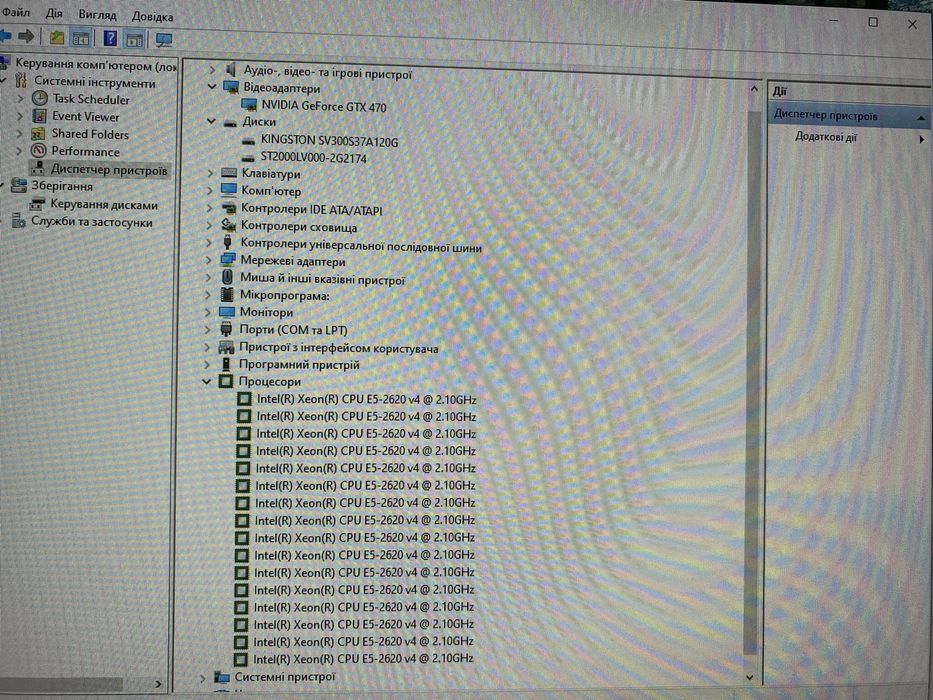933x700 pixels.
Task: Collapse the Відеоадаптери category
Action: (x=212, y=87)
